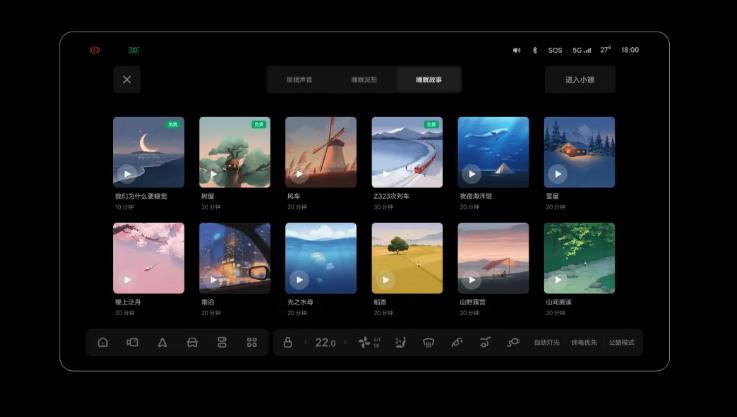Open the car settings icon in dock
The height and width of the screenshot is (417, 737).
[192, 342]
